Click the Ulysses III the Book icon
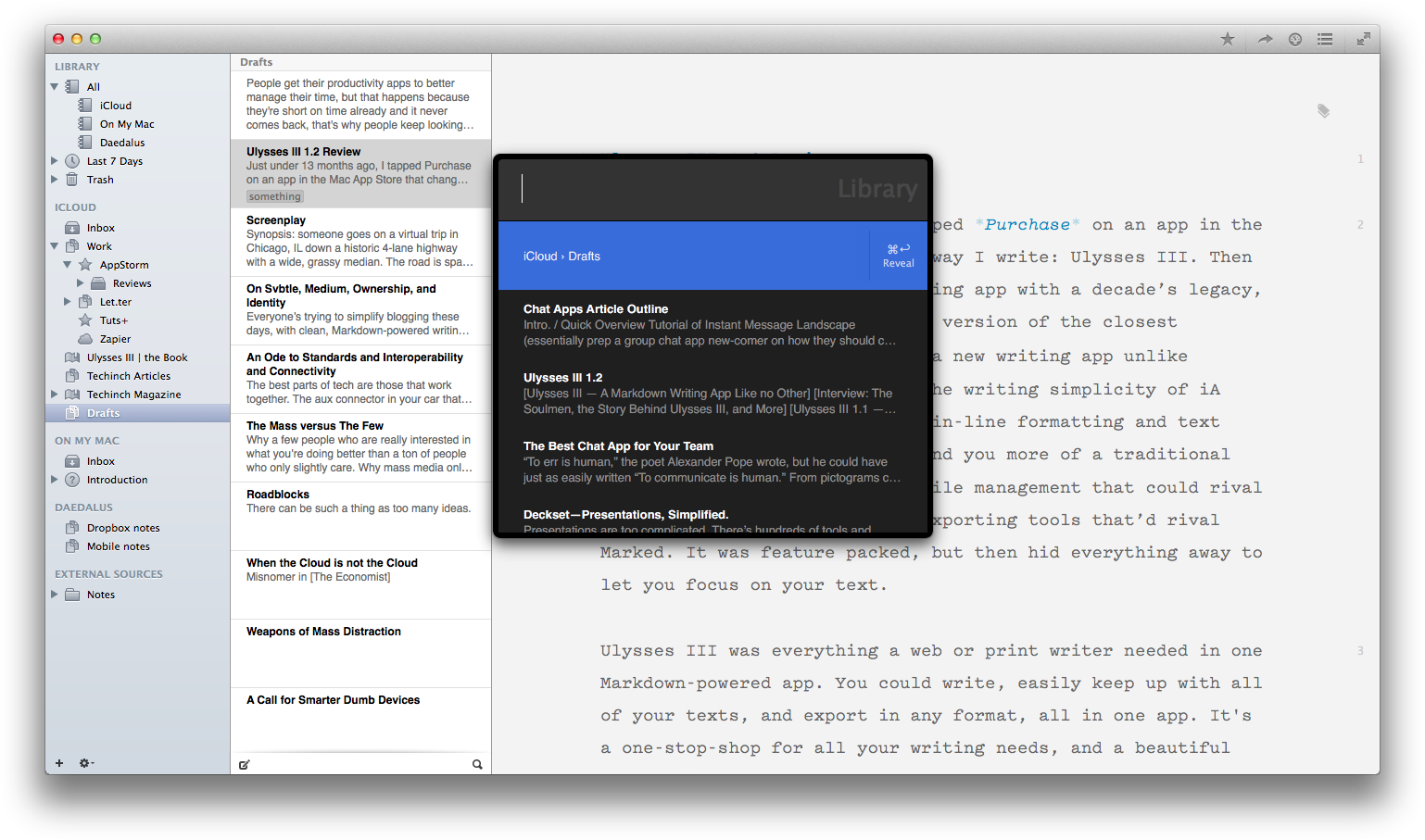This screenshot has height=840, width=1425. point(72,357)
